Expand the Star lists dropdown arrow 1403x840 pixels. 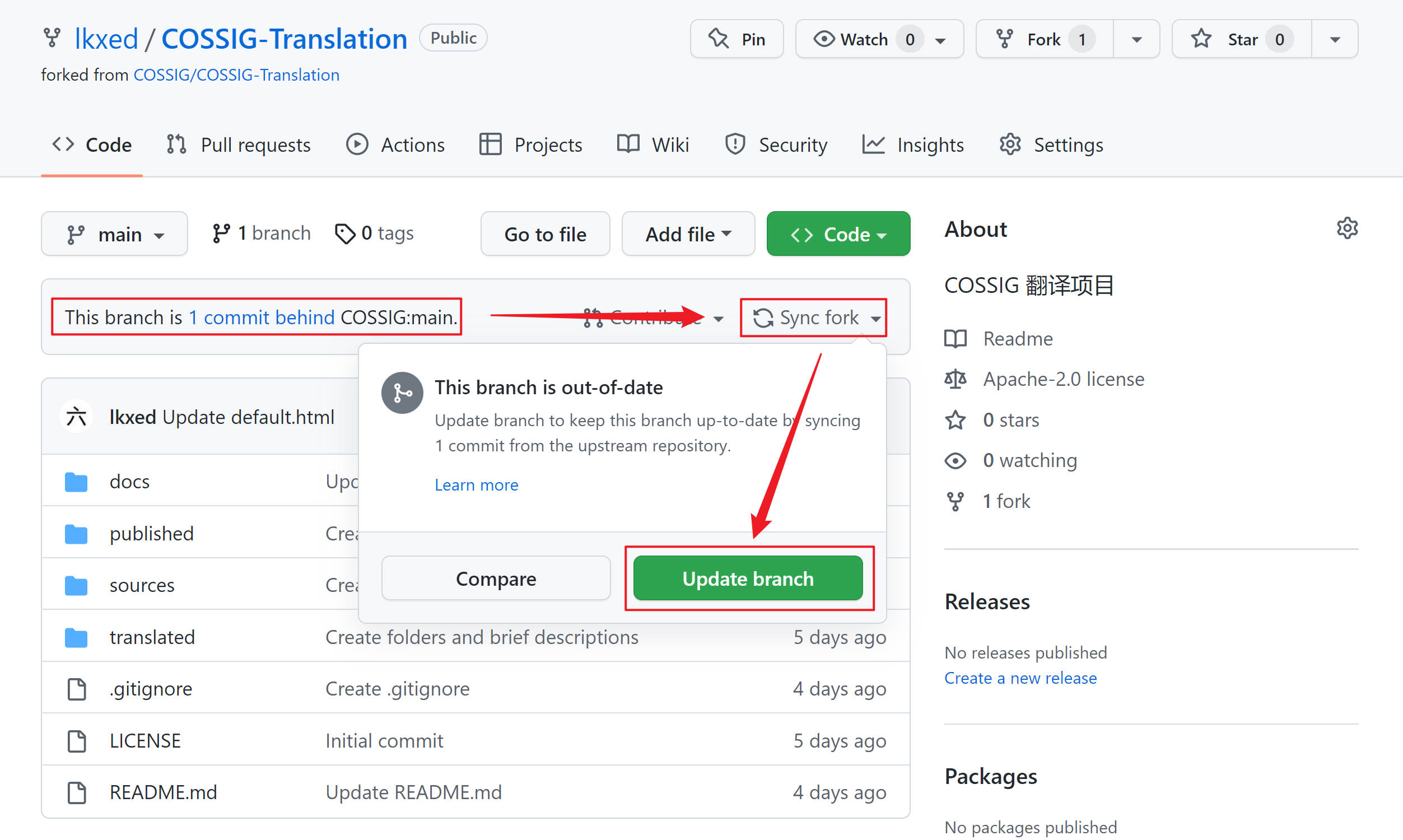point(1335,39)
